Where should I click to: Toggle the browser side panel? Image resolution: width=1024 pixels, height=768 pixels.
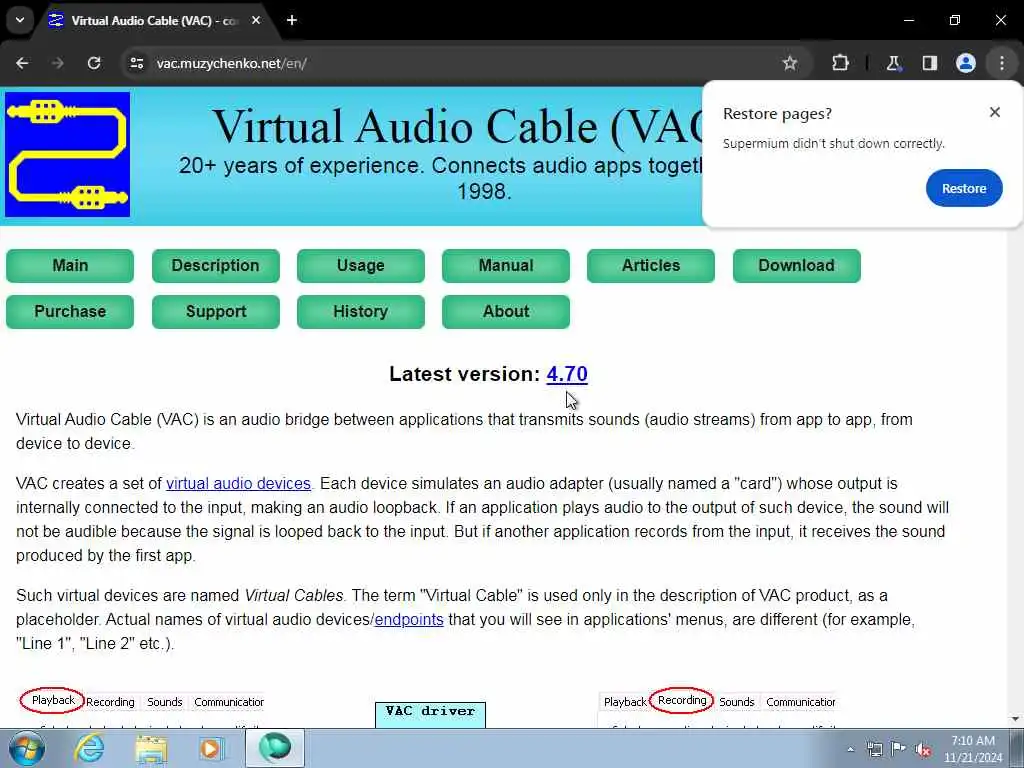coord(929,63)
